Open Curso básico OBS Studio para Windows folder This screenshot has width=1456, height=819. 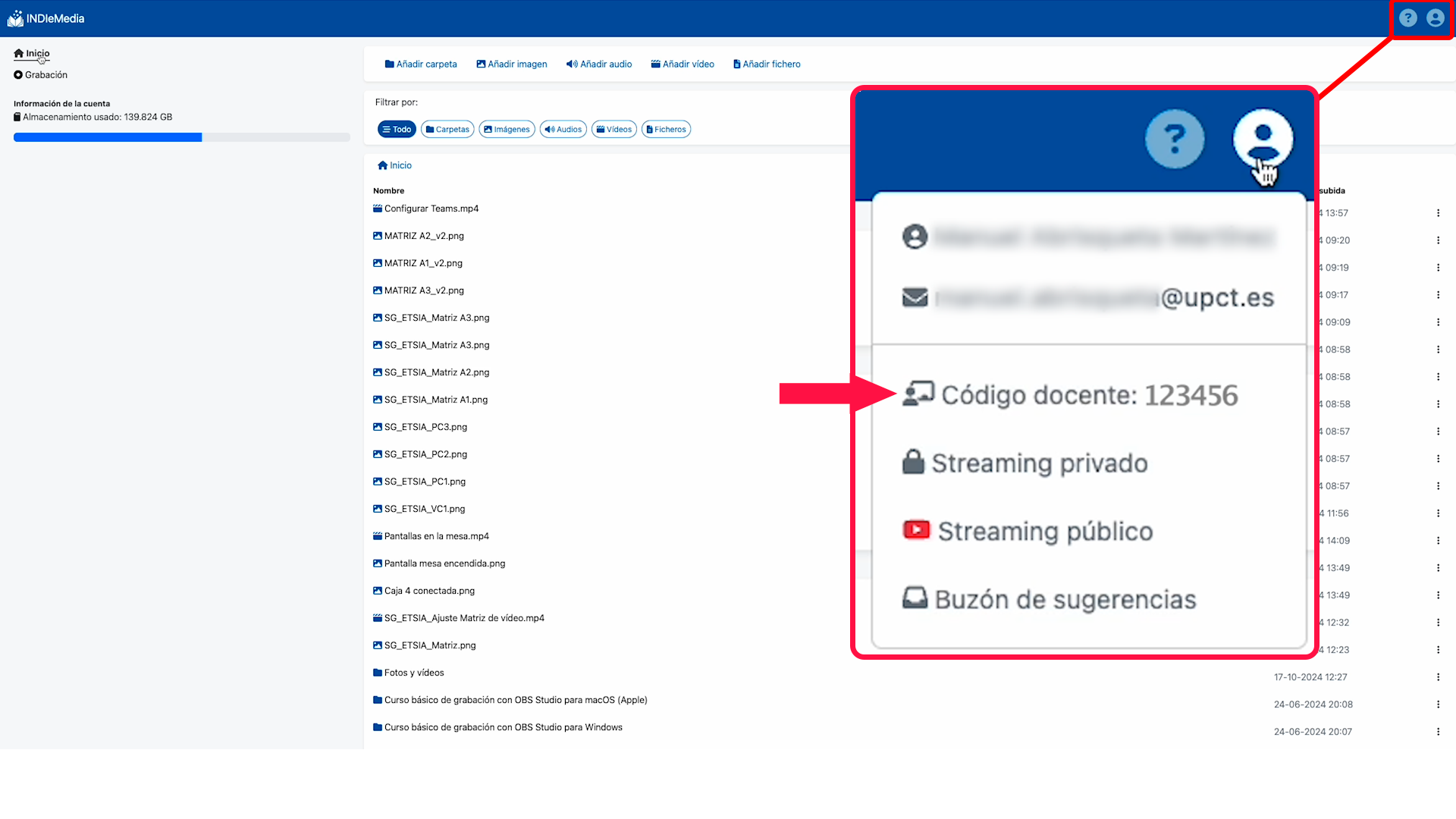(x=497, y=727)
